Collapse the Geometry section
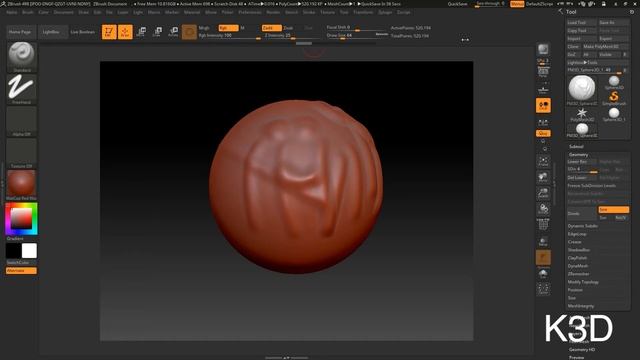 (x=578, y=155)
